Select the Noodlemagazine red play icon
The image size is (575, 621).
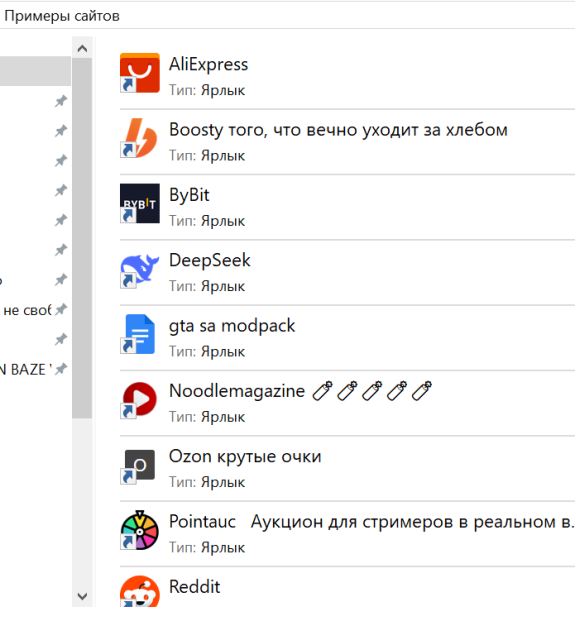140,399
